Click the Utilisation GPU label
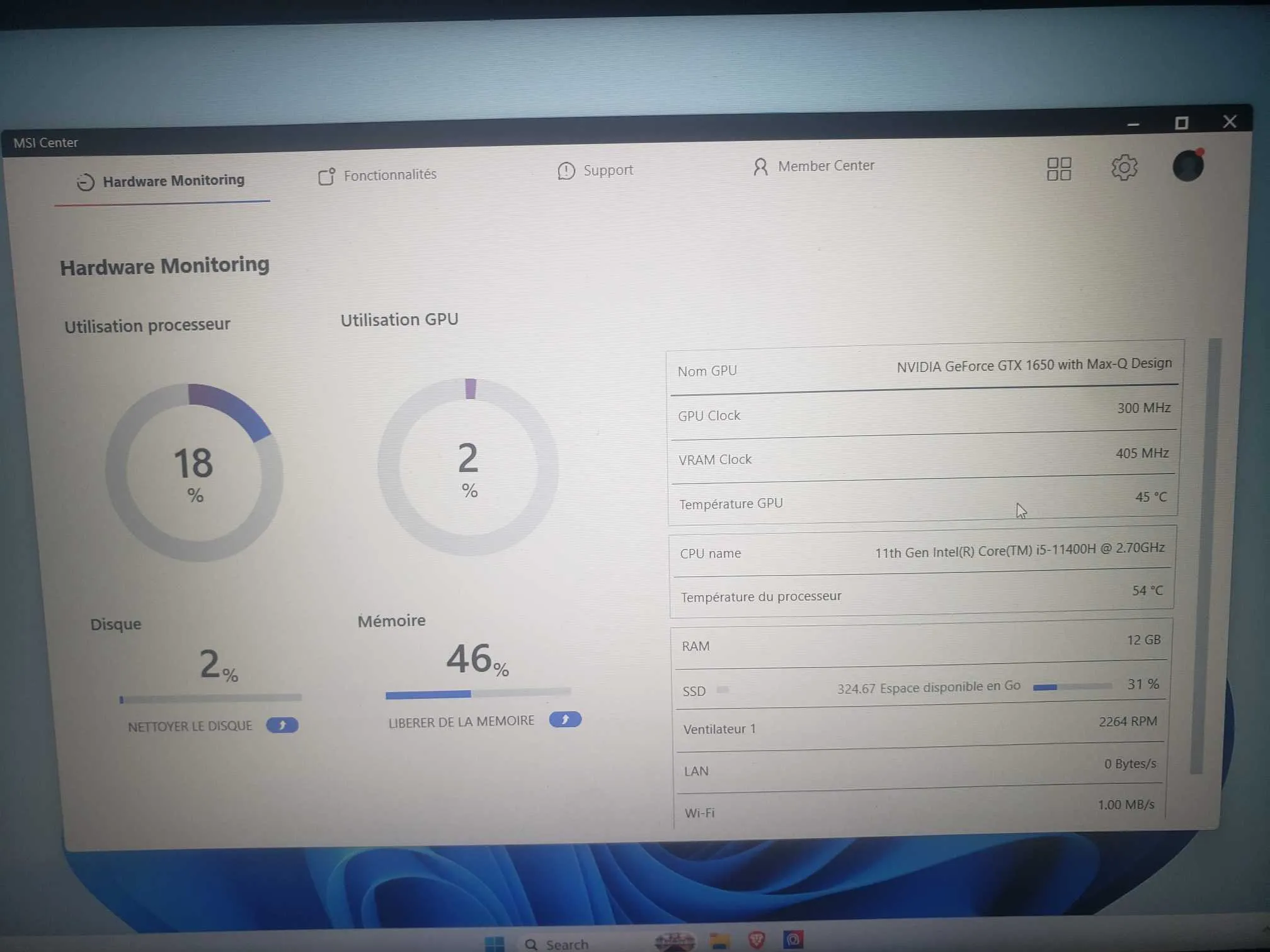Screen dimensions: 1270x952 click(399, 320)
